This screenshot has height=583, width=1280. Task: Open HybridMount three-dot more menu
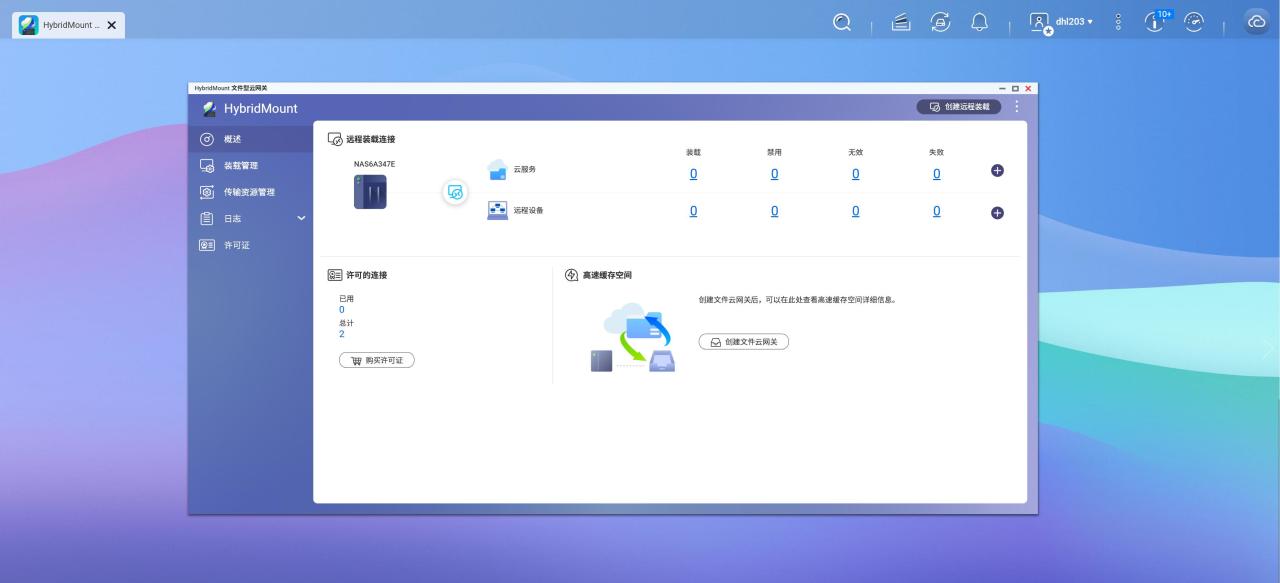click(x=1017, y=106)
